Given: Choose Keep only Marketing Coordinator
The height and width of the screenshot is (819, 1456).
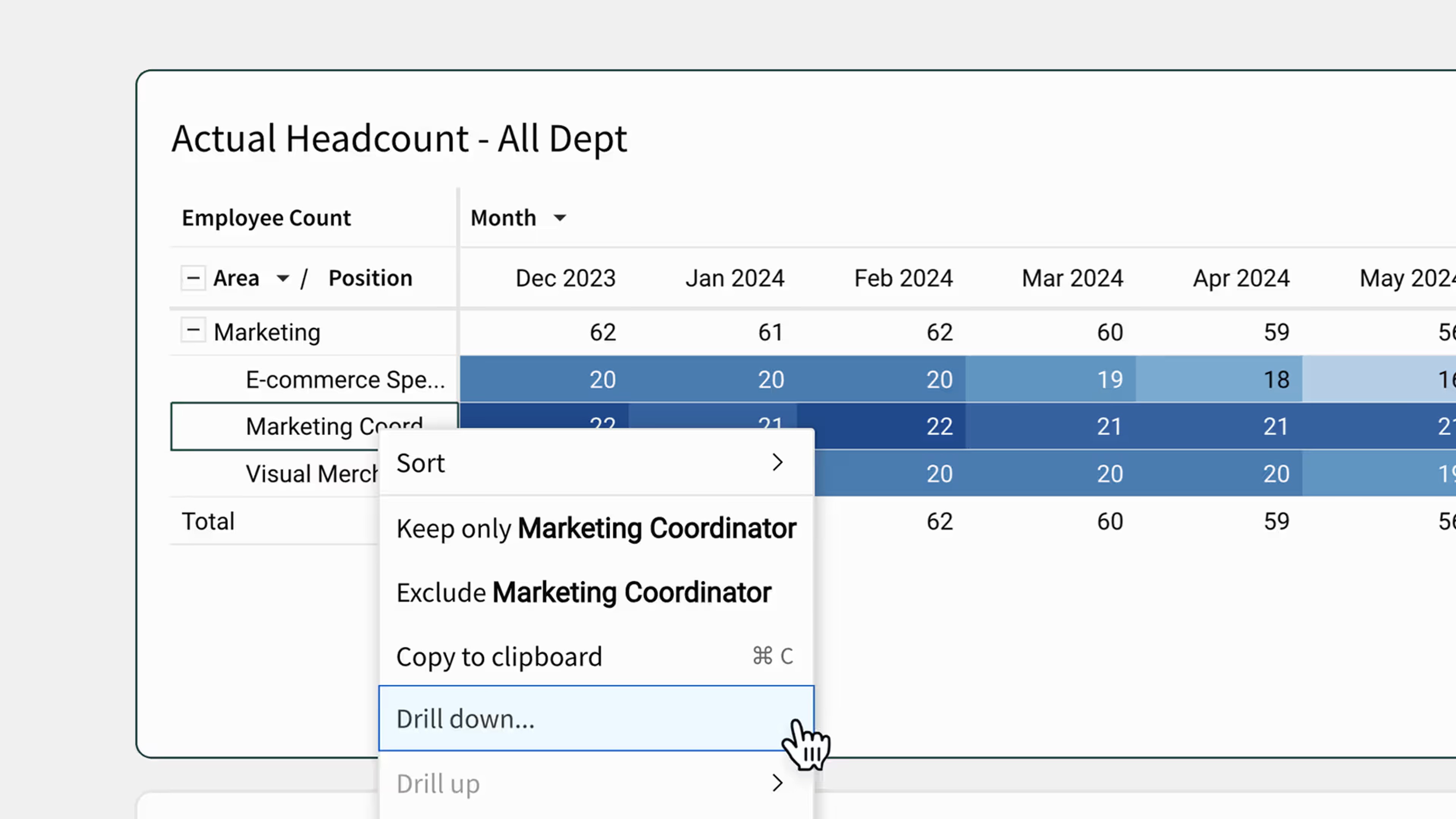Looking at the screenshot, I should [596, 529].
